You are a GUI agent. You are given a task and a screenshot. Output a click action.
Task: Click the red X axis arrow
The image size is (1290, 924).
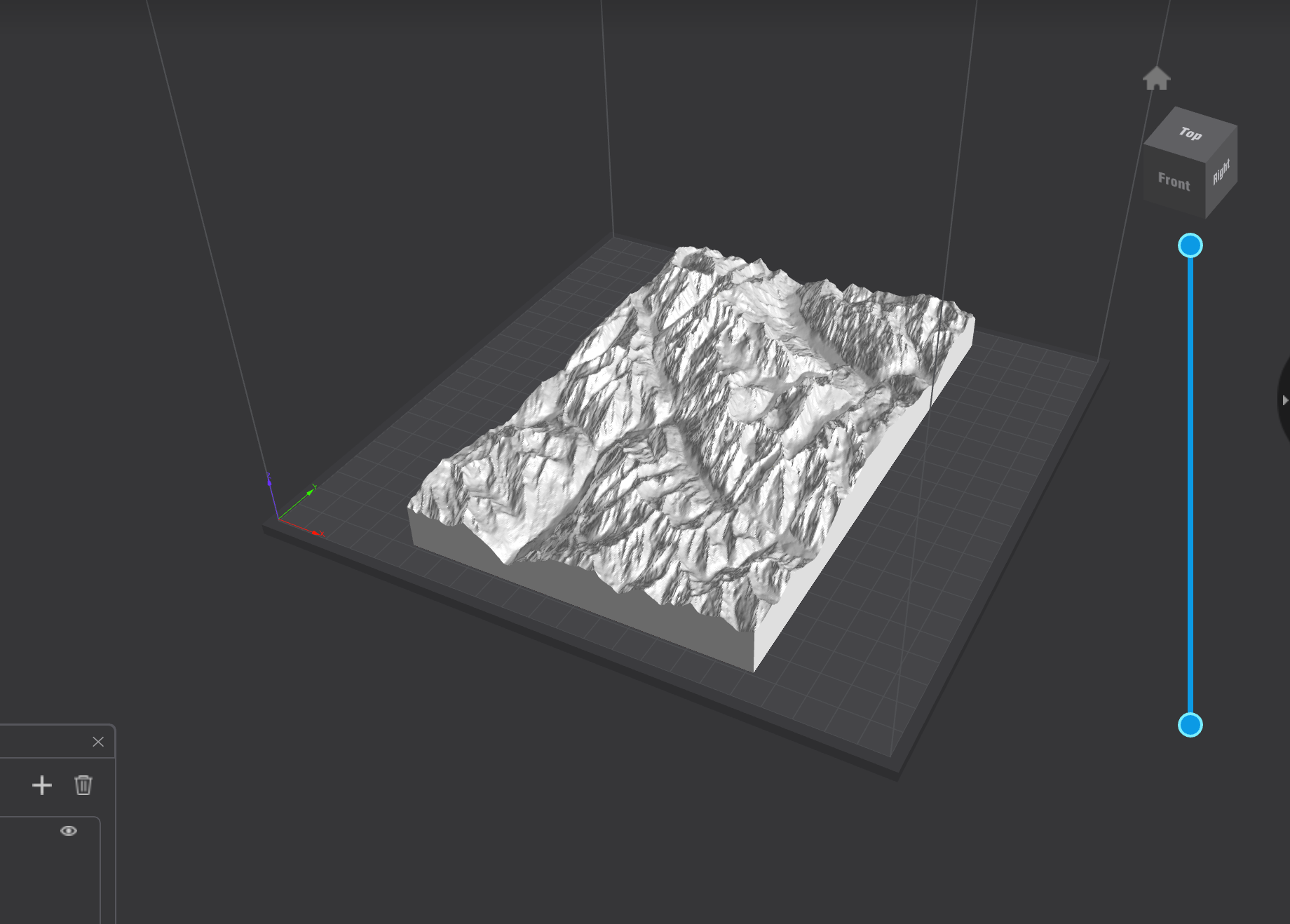316,534
